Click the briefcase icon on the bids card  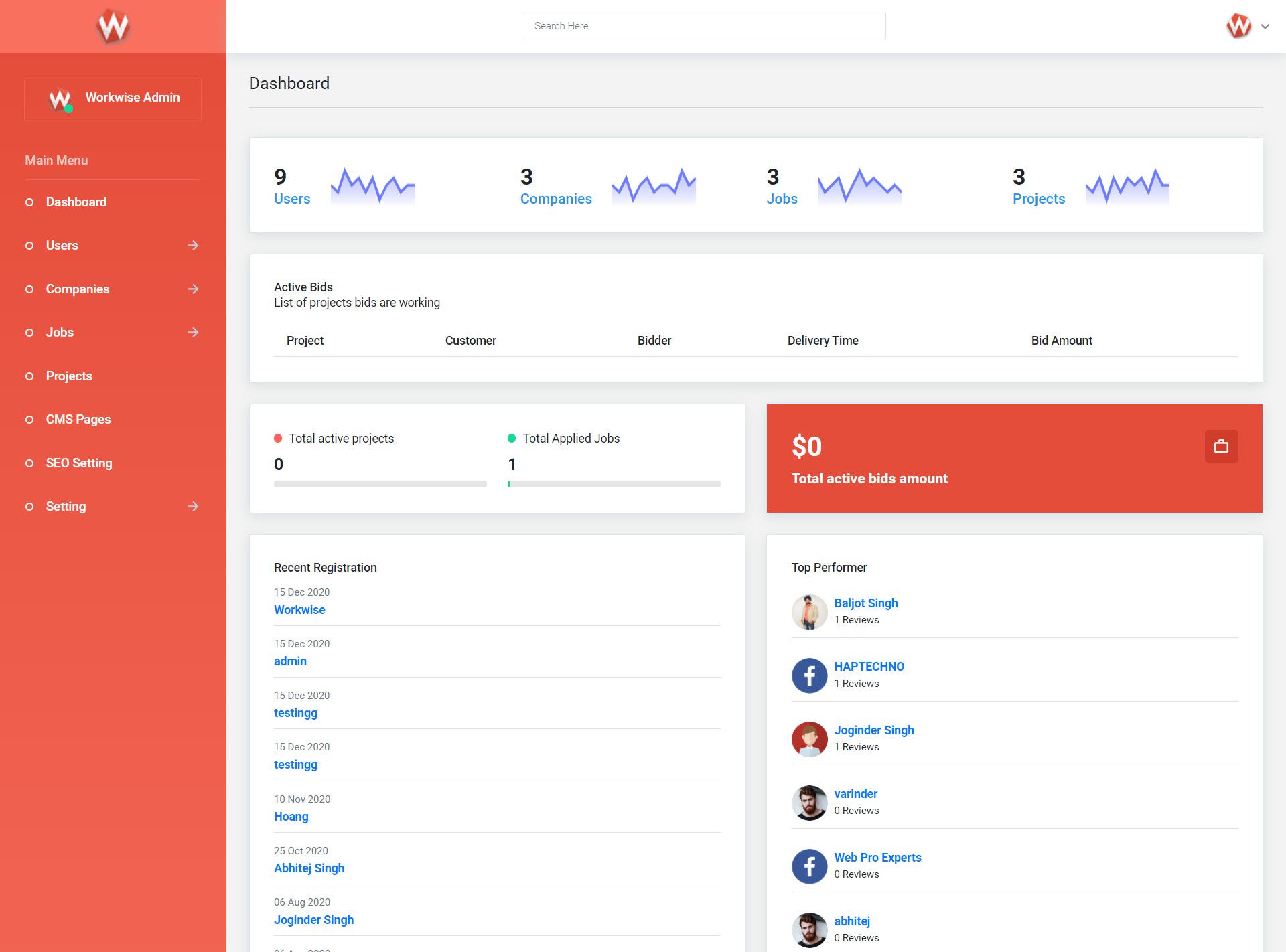(1220, 447)
